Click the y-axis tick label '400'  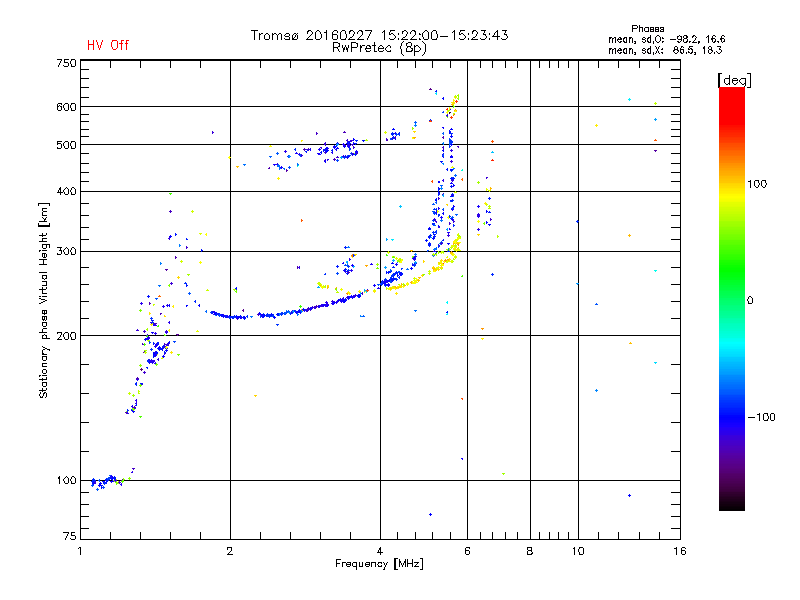coord(66,192)
